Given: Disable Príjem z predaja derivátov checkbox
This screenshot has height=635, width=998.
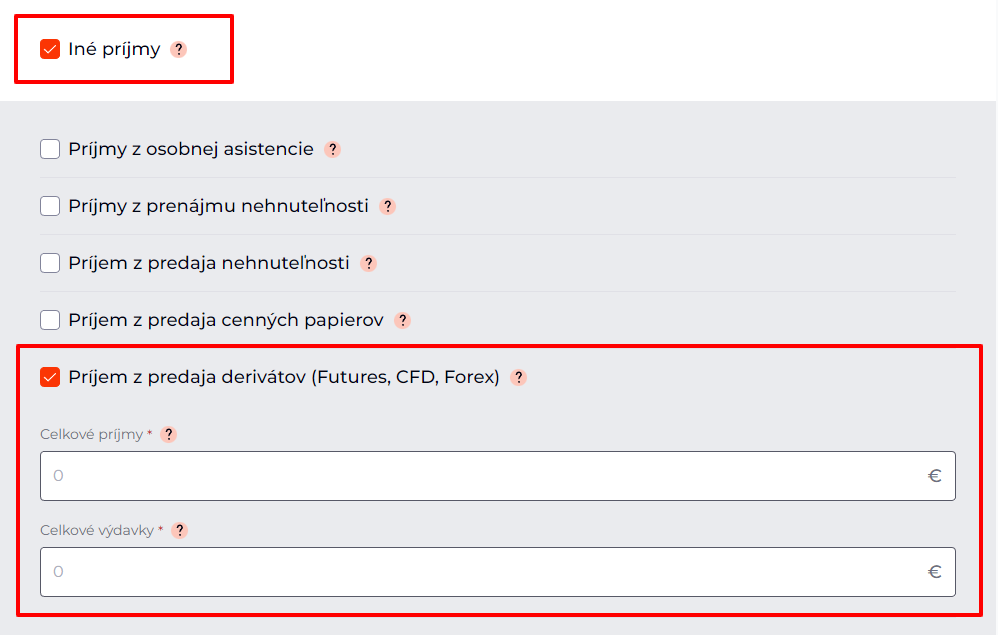Looking at the screenshot, I should 50,377.
